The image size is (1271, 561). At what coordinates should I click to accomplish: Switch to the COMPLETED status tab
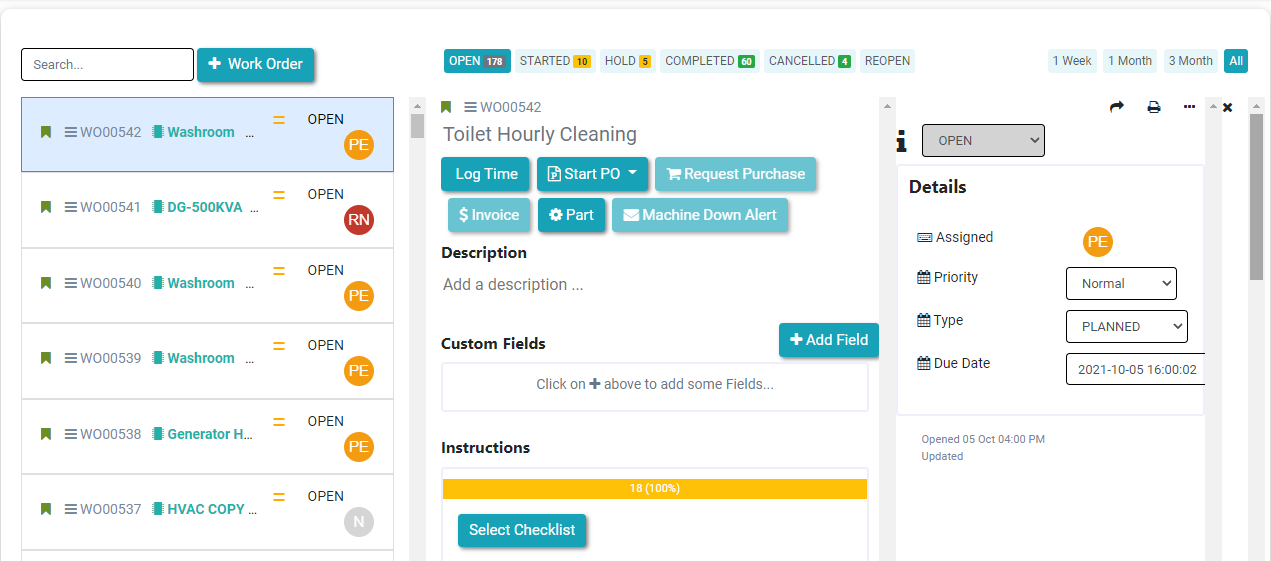pos(709,61)
